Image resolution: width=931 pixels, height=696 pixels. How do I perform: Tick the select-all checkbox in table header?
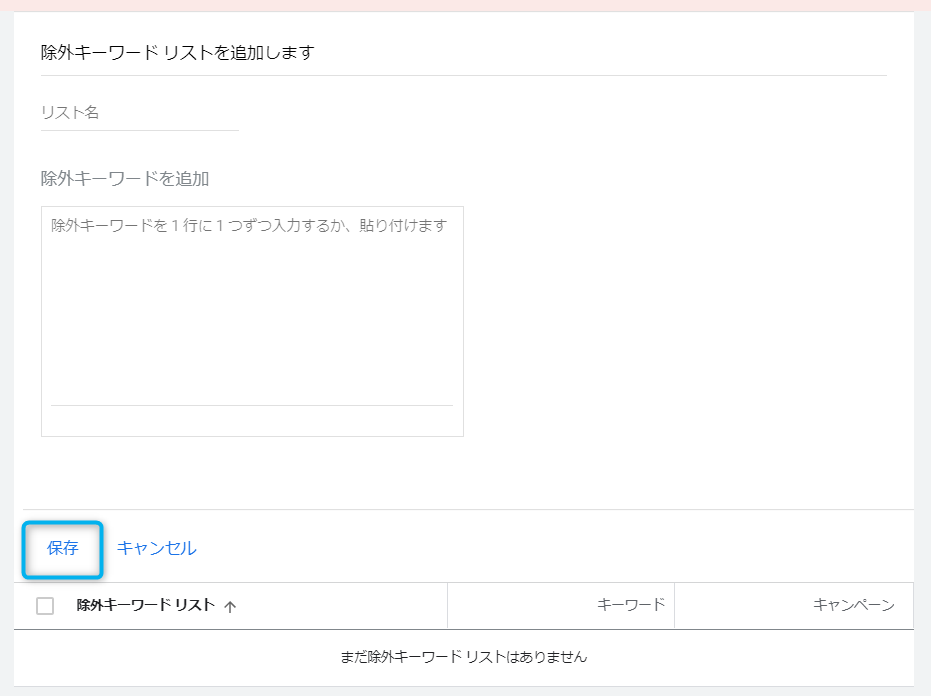tap(45, 606)
